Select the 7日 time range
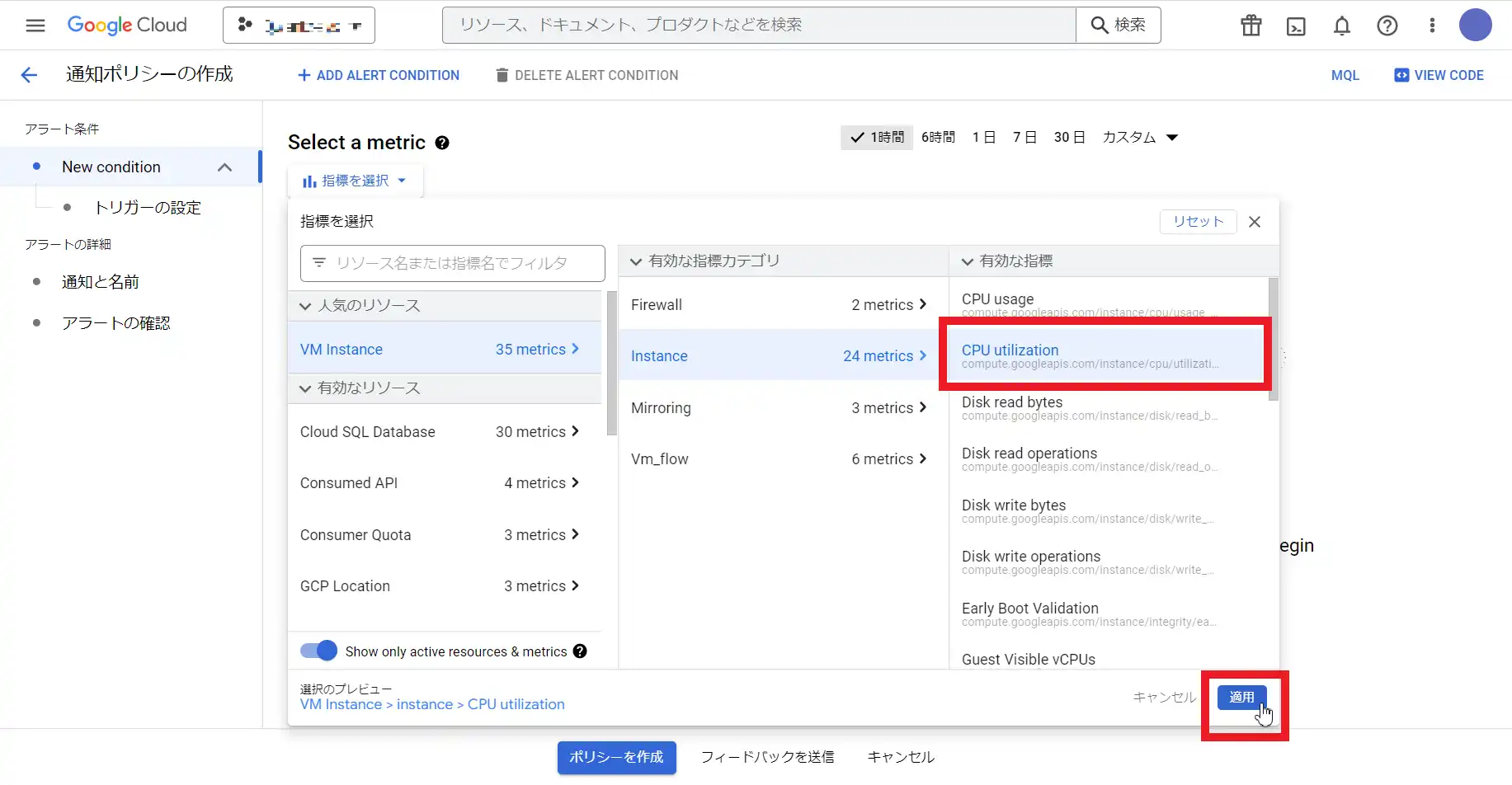The width and height of the screenshot is (1512, 785). point(1024,138)
